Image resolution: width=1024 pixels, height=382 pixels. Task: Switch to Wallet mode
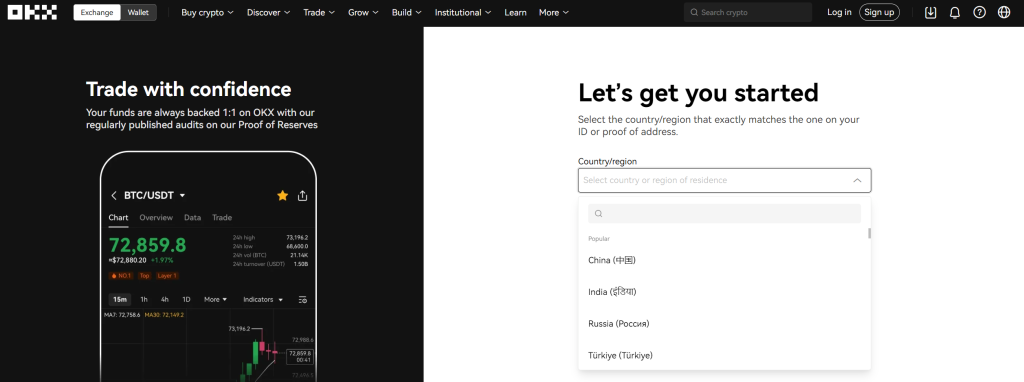pos(138,12)
